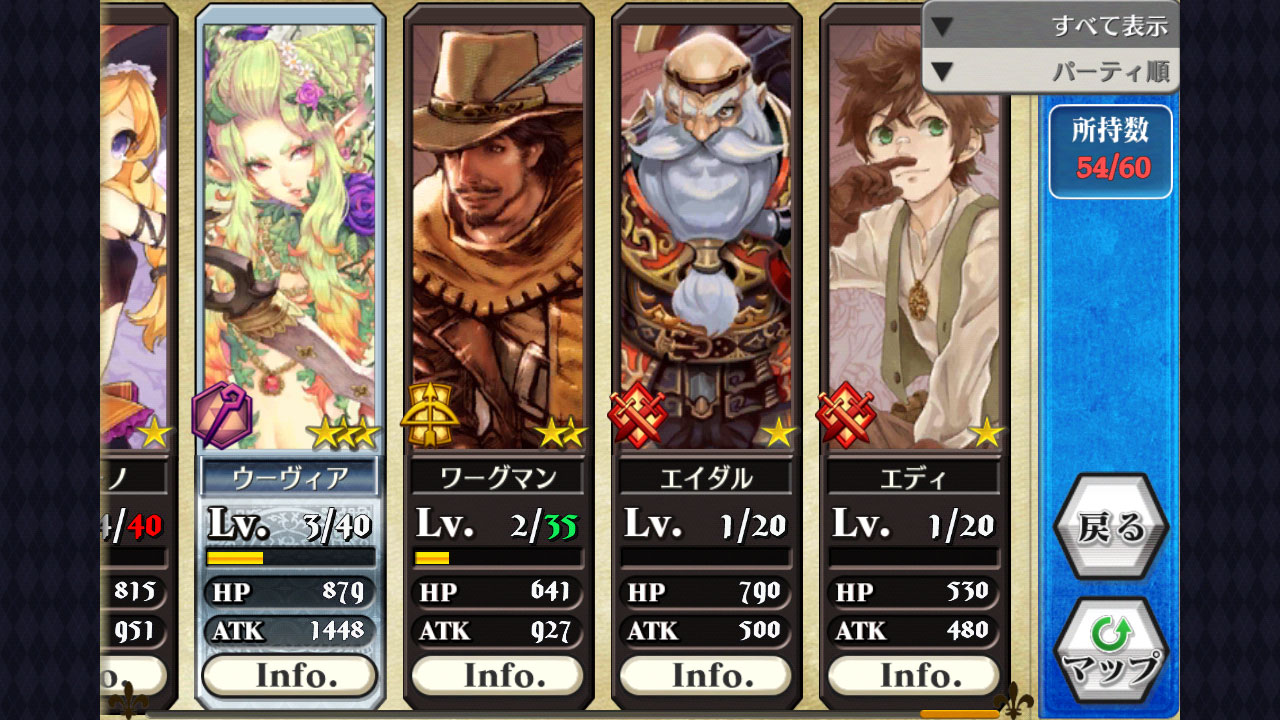Go back with the 戻る button

[x=1111, y=527]
